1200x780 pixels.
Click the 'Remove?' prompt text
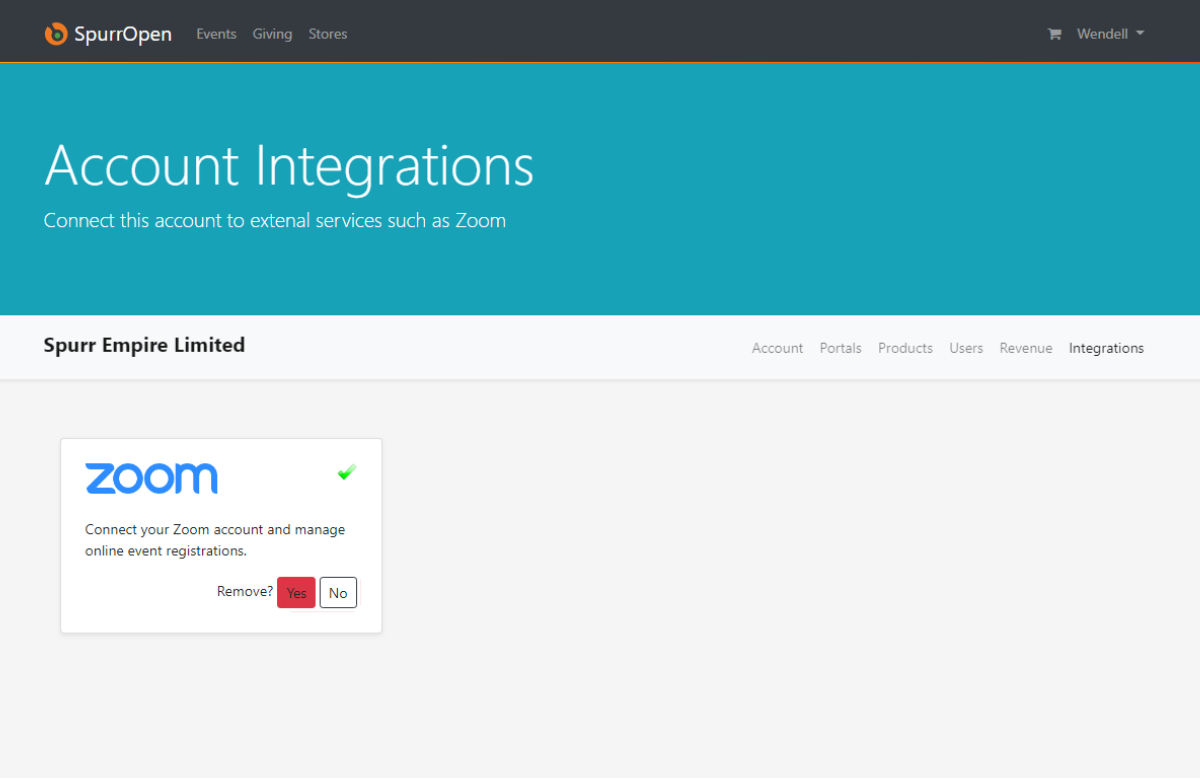click(245, 592)
